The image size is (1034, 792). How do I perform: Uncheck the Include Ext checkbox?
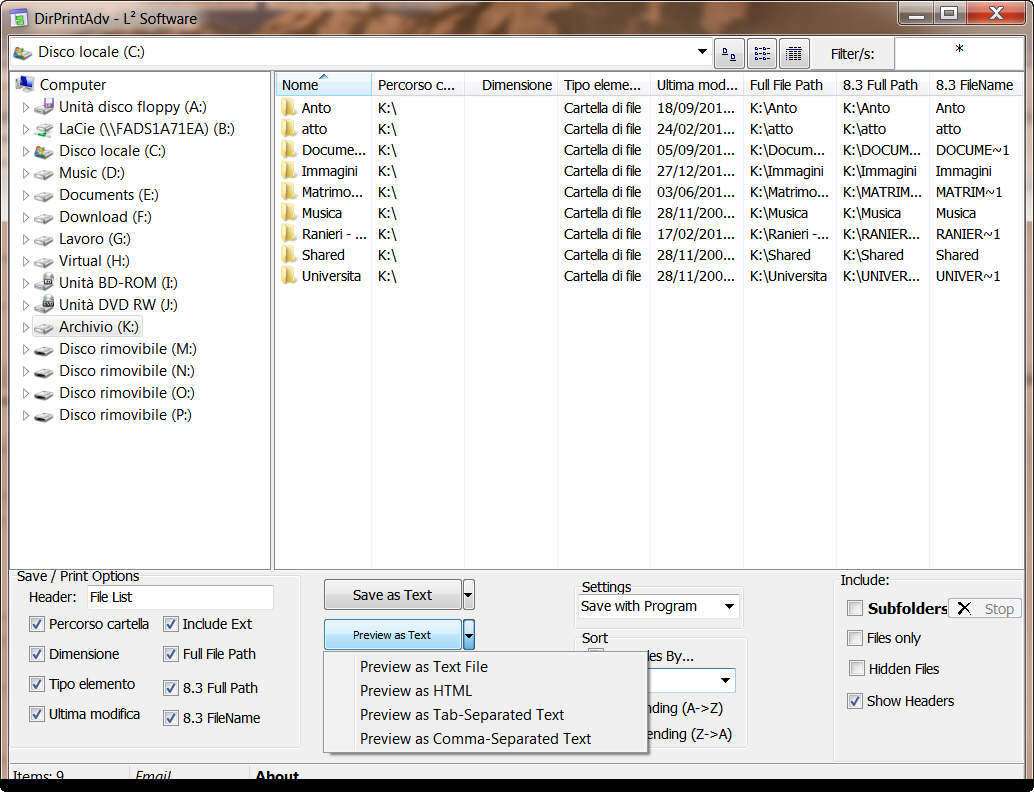coord(171,624)
